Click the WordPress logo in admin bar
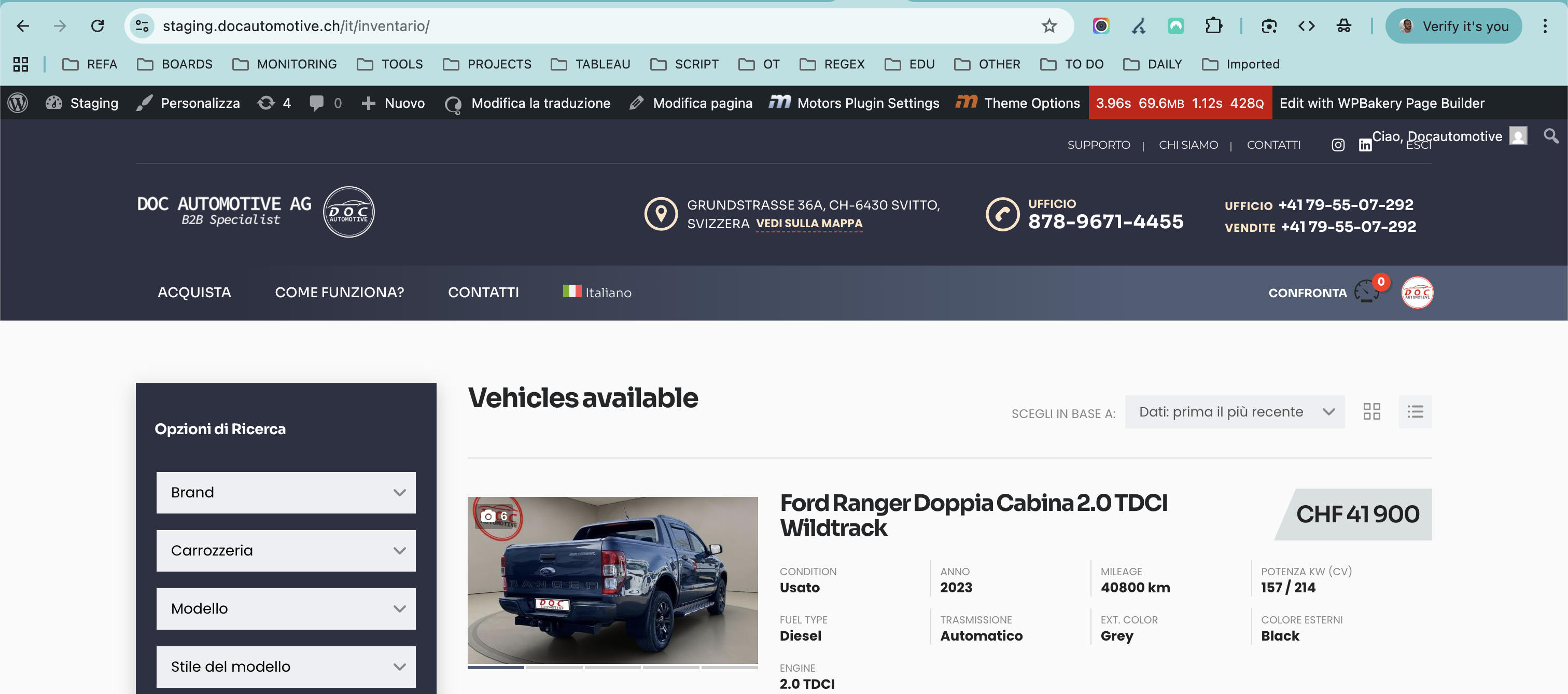 (18, 103)
